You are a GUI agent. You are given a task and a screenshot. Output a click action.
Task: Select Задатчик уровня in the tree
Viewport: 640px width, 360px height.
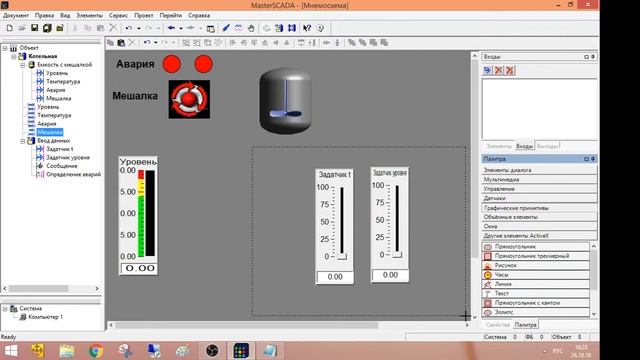pyautogui.click(x=68, y=158)
